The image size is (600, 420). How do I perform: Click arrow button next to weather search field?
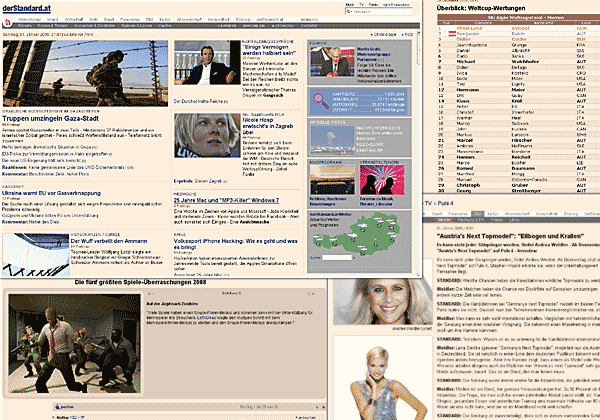coord(354,258)
